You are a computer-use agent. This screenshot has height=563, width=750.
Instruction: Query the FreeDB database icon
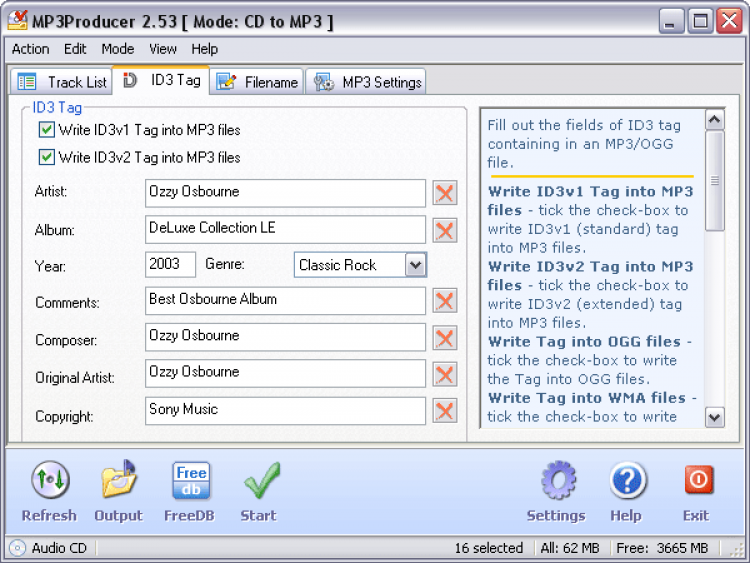point(191,481)
